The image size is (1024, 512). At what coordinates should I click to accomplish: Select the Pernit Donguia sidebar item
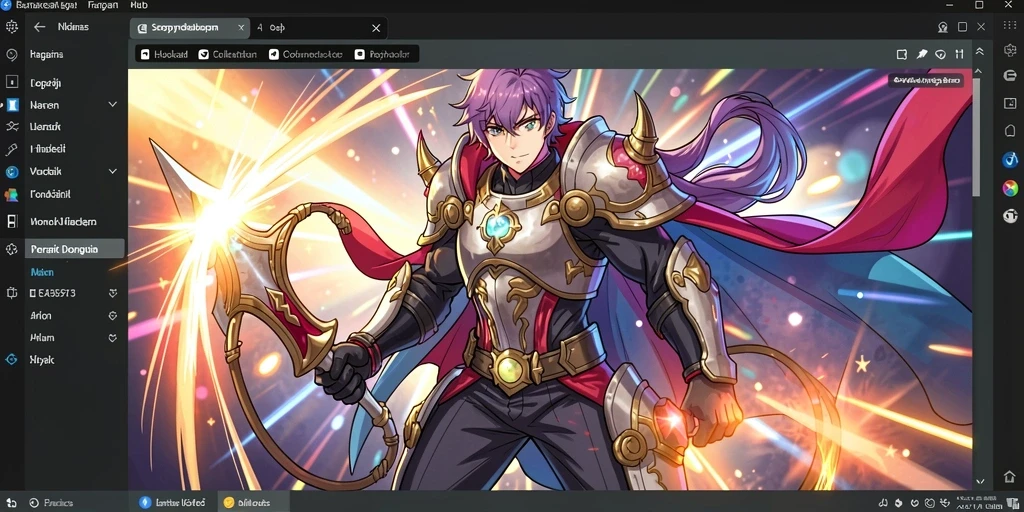pos(74,249)
